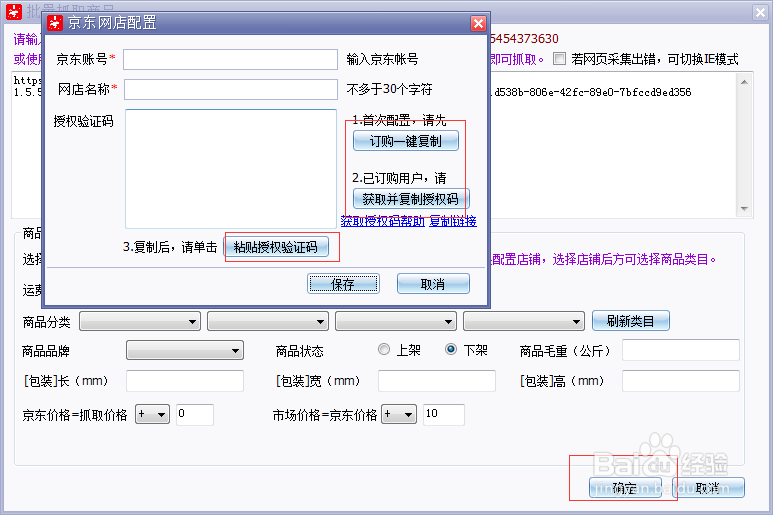This screenshot has width=773, height=515.
Task: Click the 获取并复制授权码 button
Action: click(410, 199)
